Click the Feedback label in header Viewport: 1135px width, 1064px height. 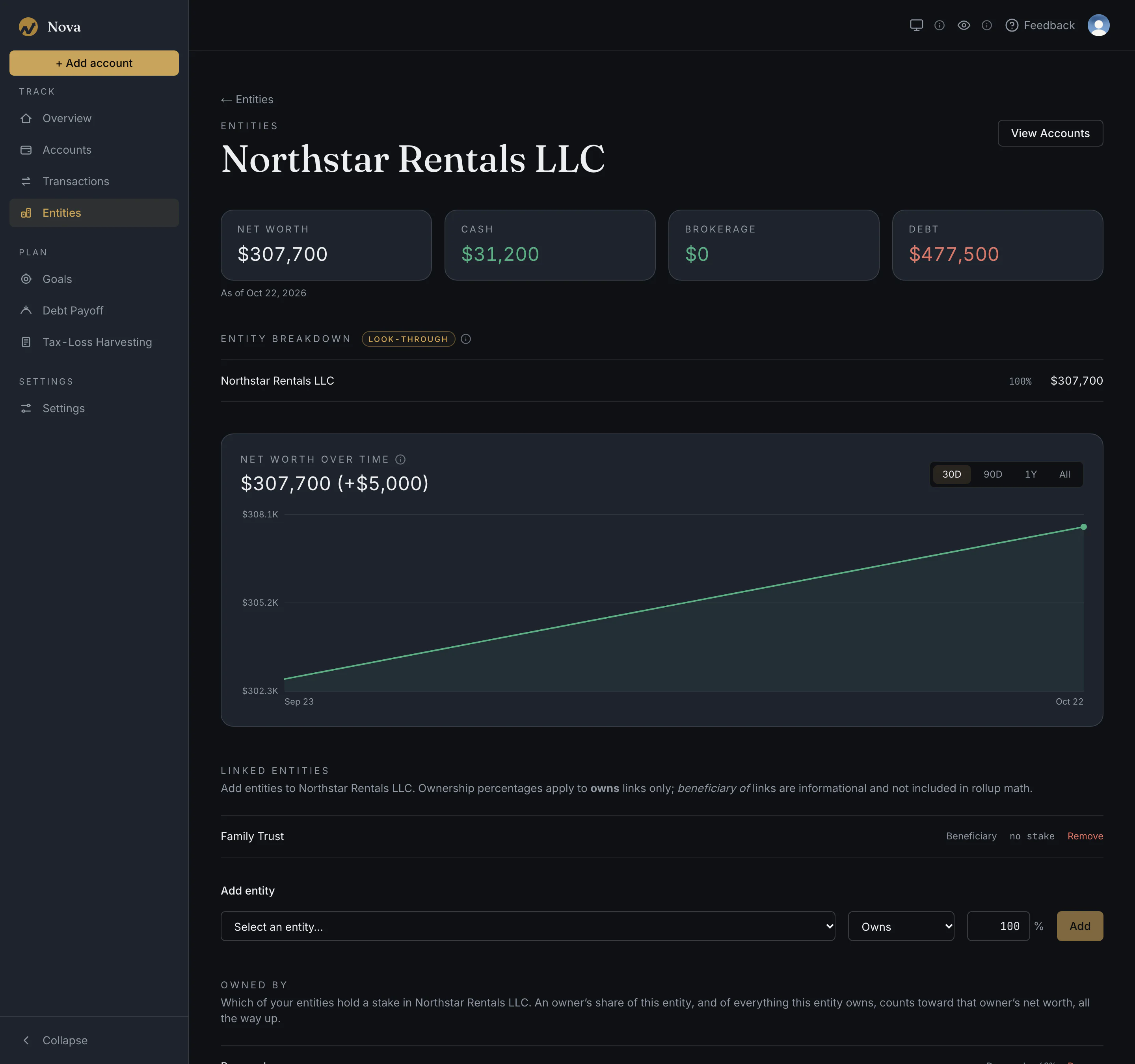point(1049,25)
